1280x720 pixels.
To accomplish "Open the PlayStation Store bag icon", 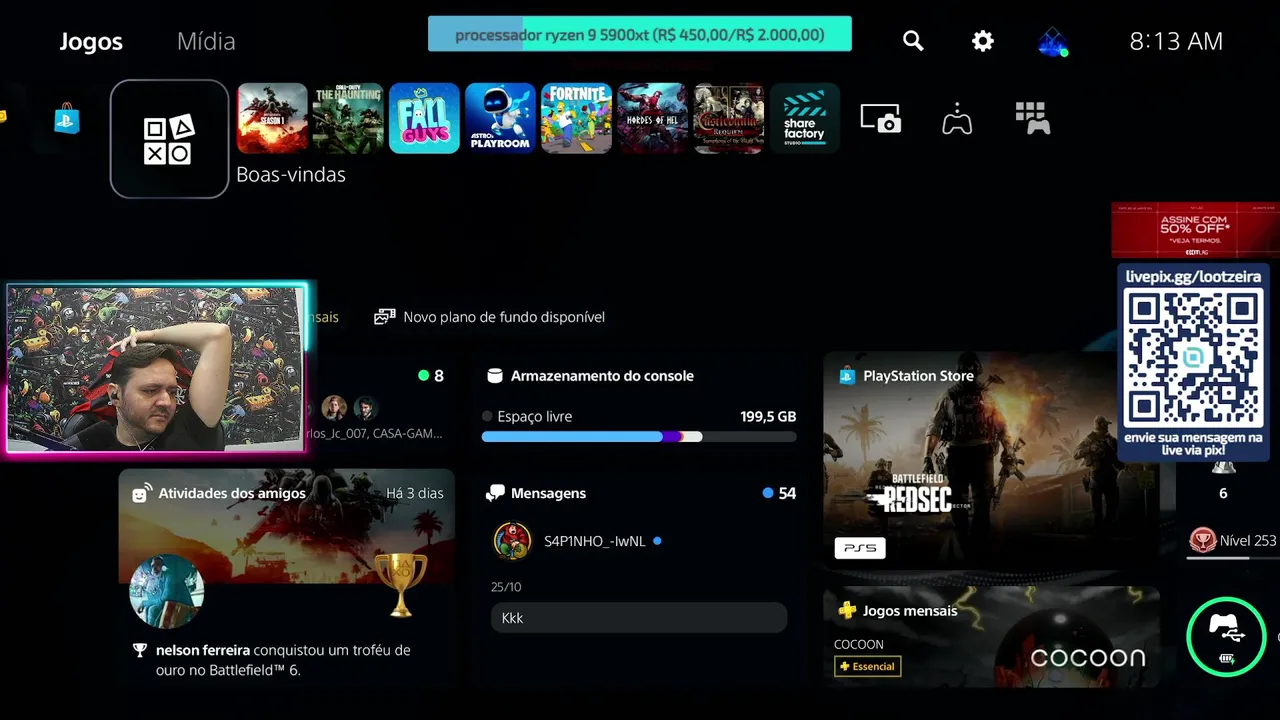I will pyautogui.click(x=67, y=119).
